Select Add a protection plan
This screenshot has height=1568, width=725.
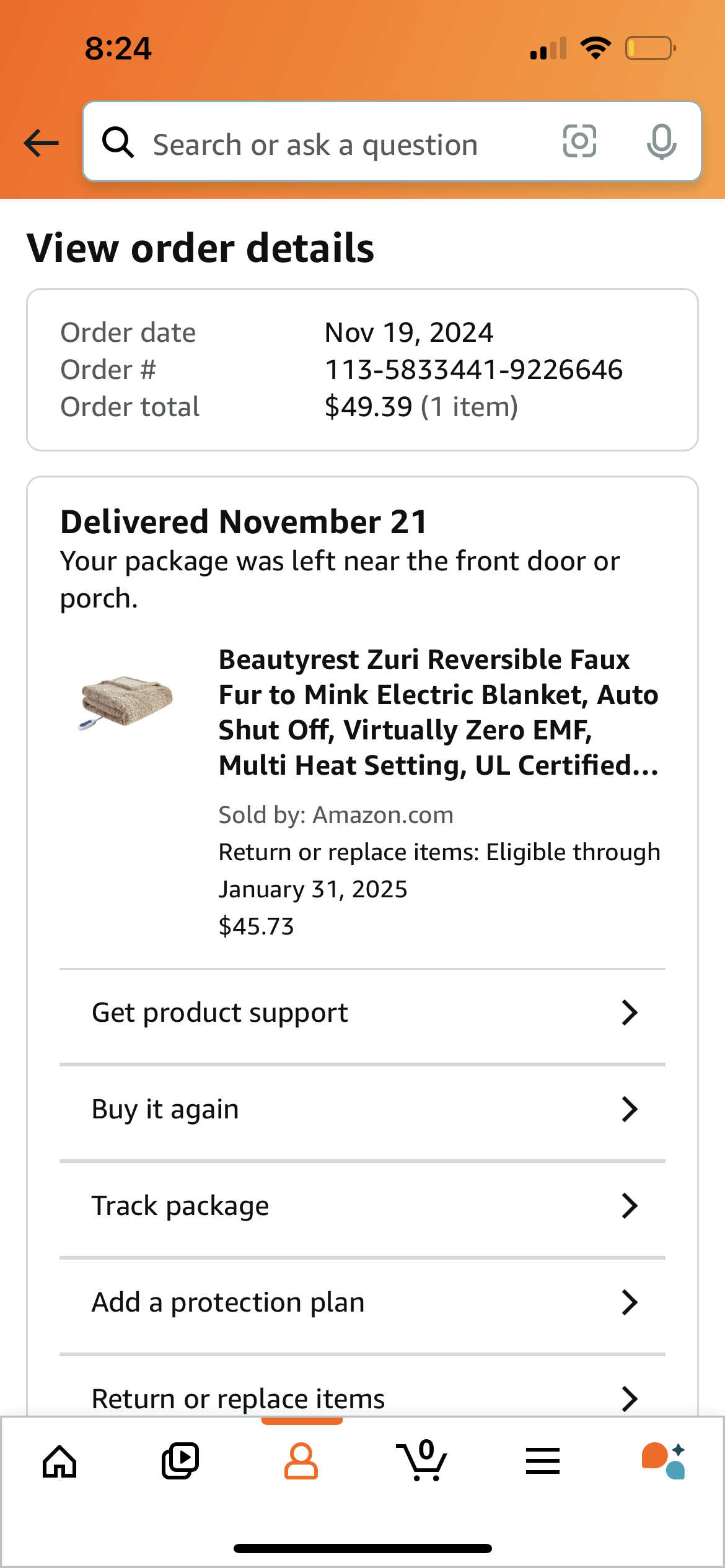362,1302
